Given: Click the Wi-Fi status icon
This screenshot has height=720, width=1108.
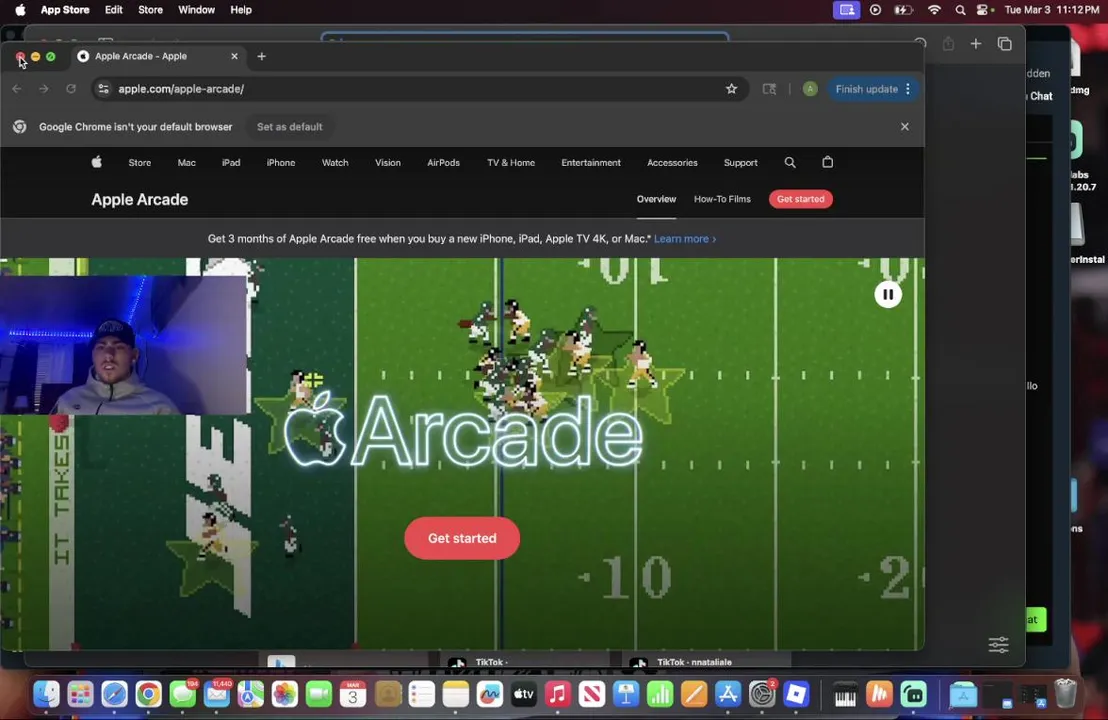Looking at the screenshot, I should tap(934, 10).
